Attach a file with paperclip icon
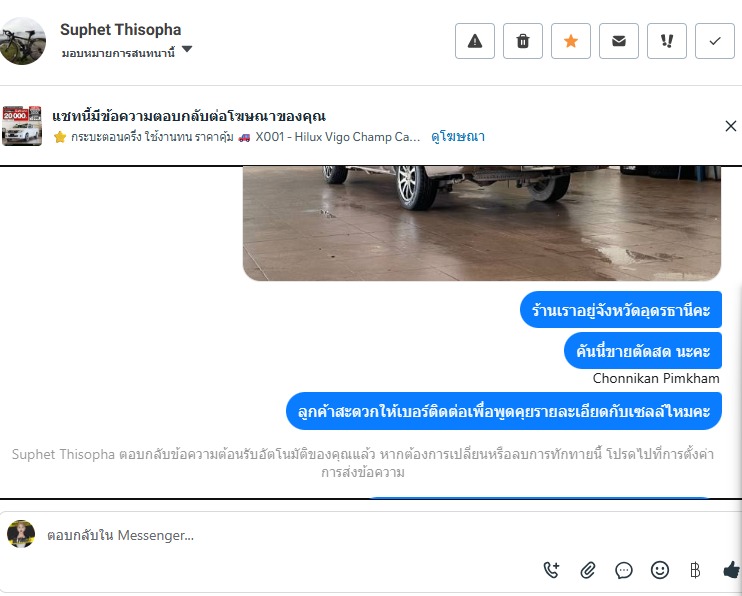742x596 pixels. click(587, 570)
